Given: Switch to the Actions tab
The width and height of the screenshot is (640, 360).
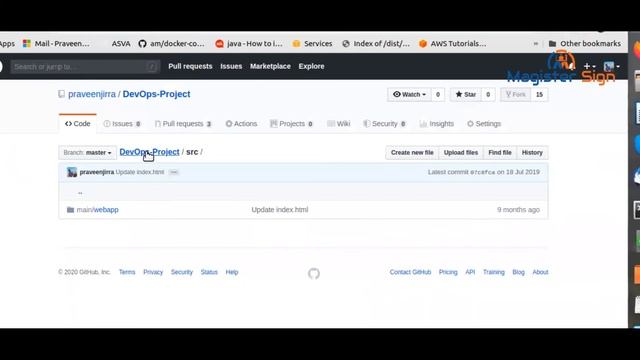Looking at the screenshot, I should click(x=241, y=124).
